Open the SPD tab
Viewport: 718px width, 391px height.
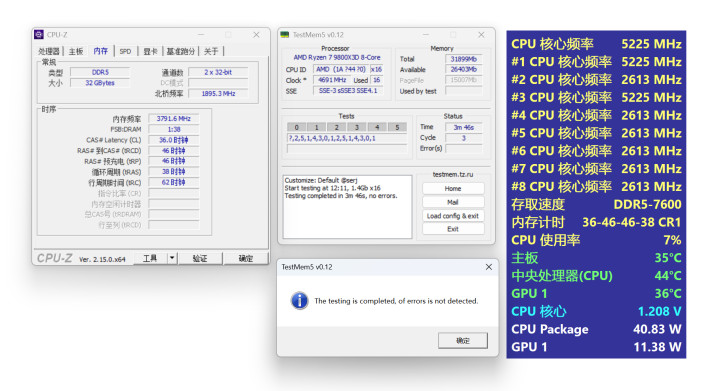(x=125, y=51)
